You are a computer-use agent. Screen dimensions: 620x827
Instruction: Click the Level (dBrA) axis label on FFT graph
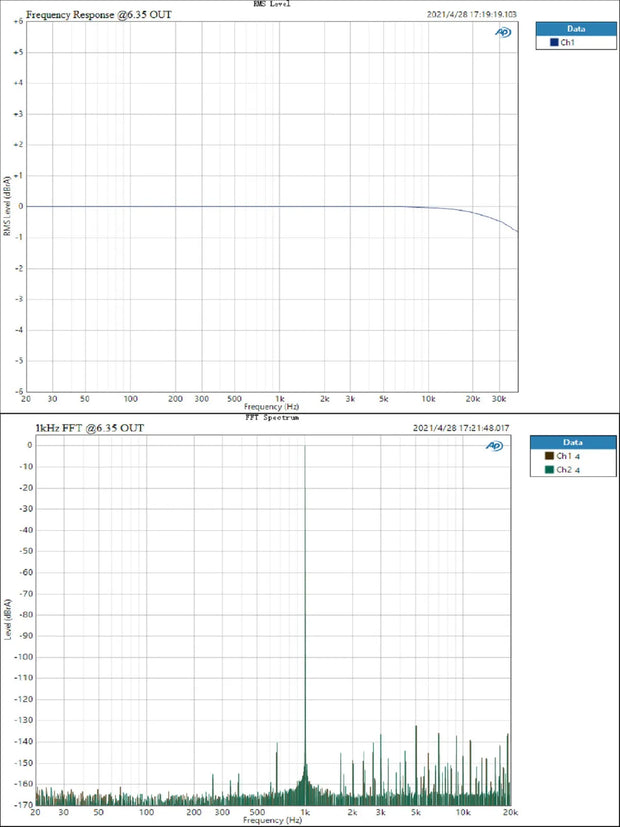8,620
